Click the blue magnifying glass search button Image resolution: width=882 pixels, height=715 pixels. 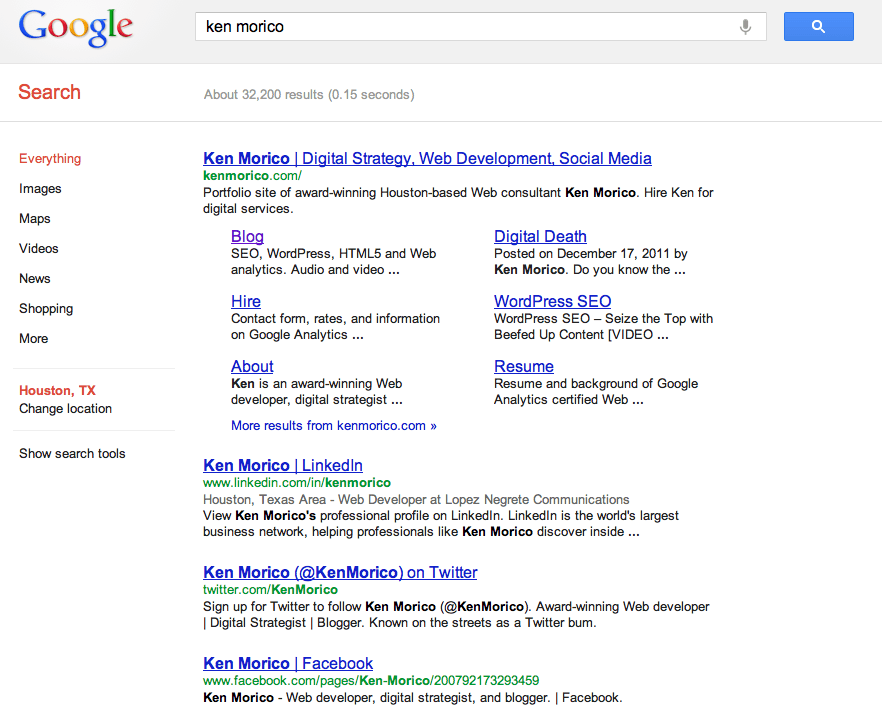[x=818, y=26]
